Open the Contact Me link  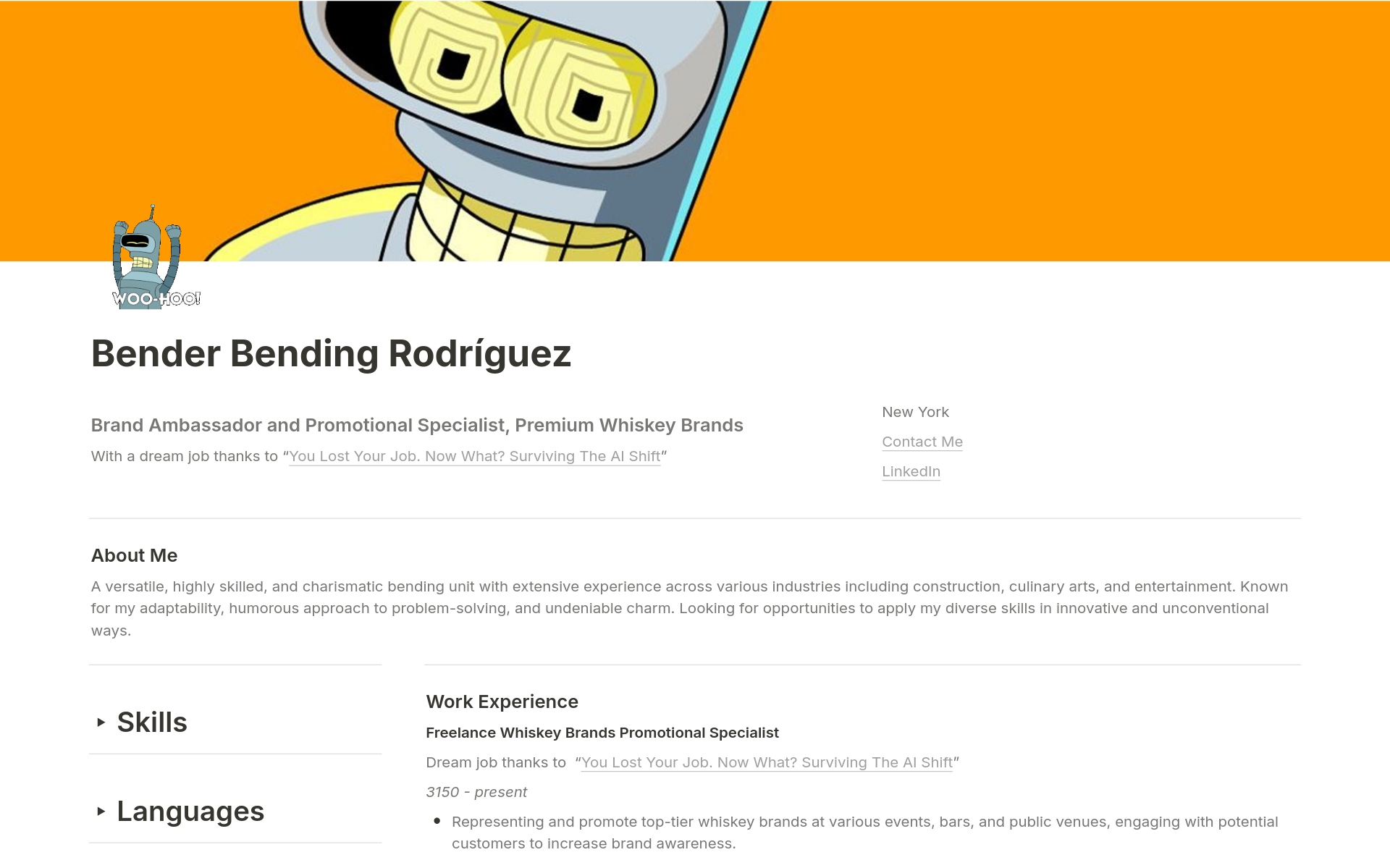(x=922, y=442)
